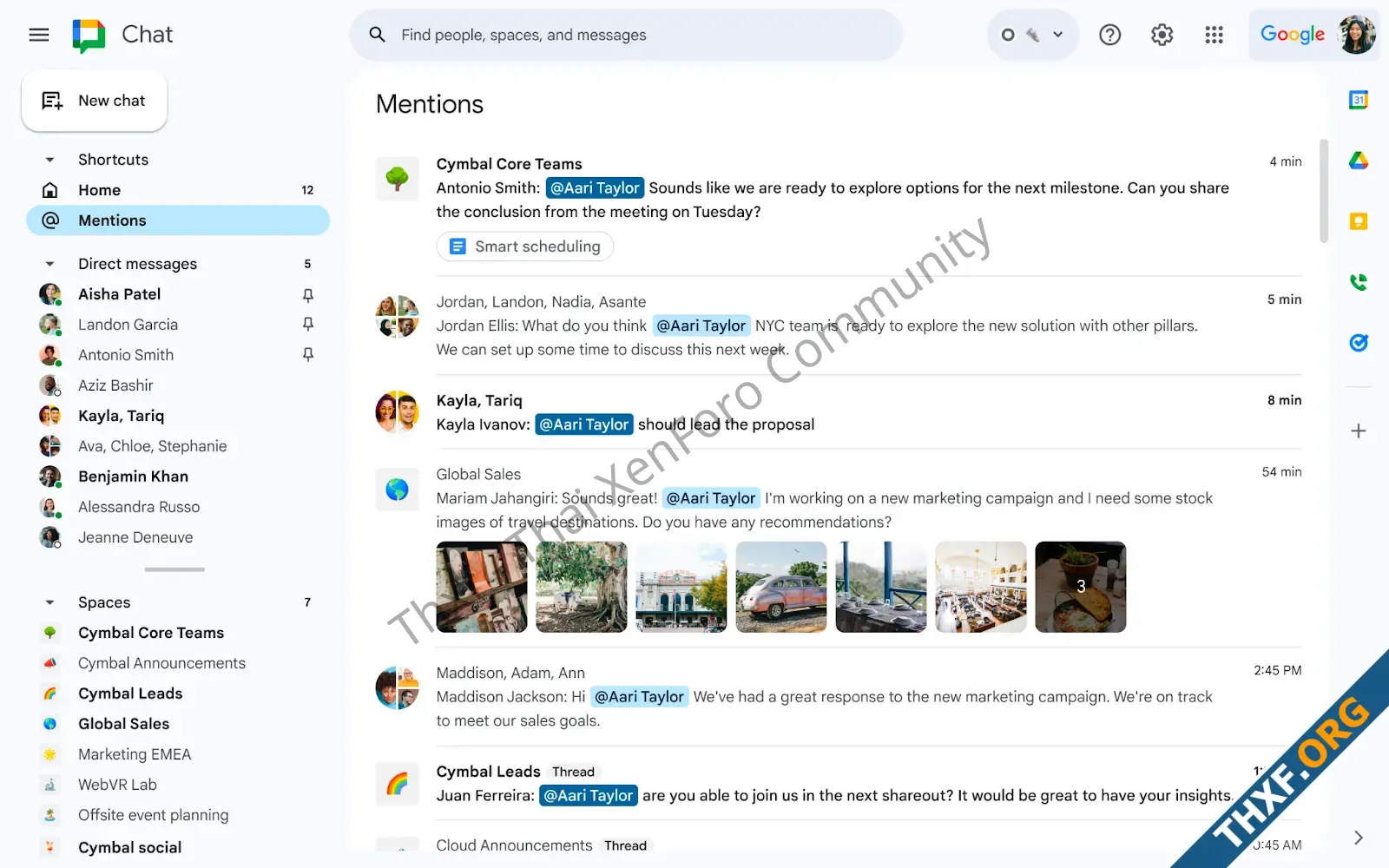Viewport: 1389px width, 868px height.
Task: Toggle pin for Aisha Patel
Action: (x=307, y=295)
